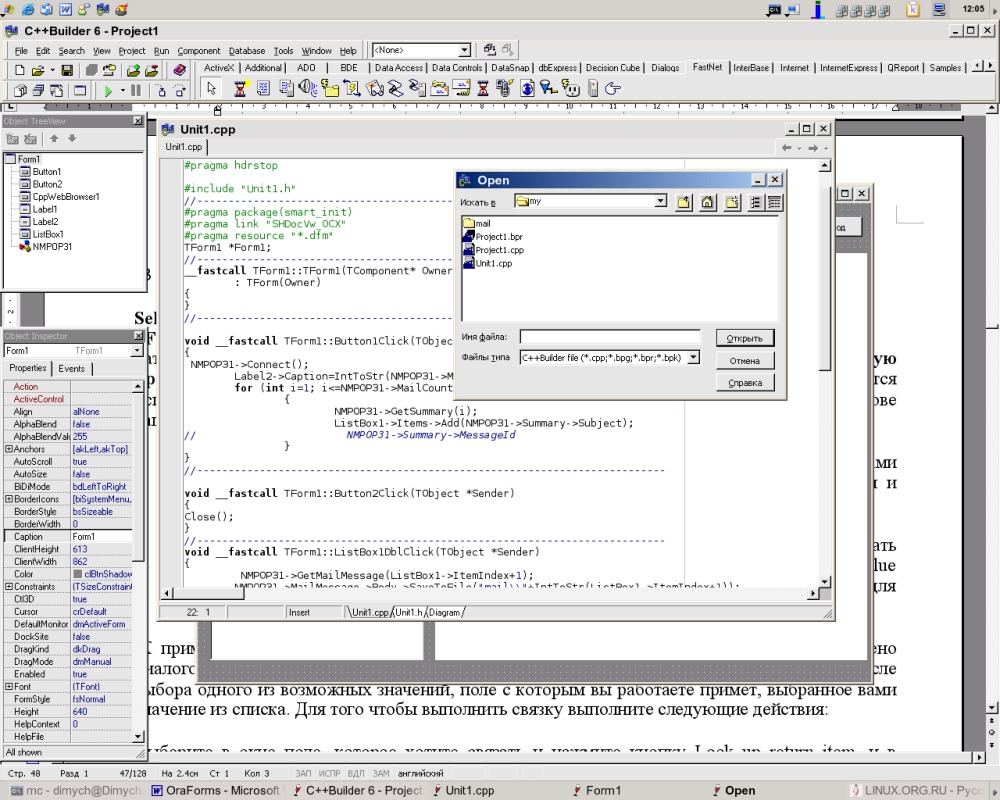Click the Toggle Form/Unit icon
Image resolution: width=1000 pixels, height=800 pixels.
pyautogui.click(x=56, y=91)
